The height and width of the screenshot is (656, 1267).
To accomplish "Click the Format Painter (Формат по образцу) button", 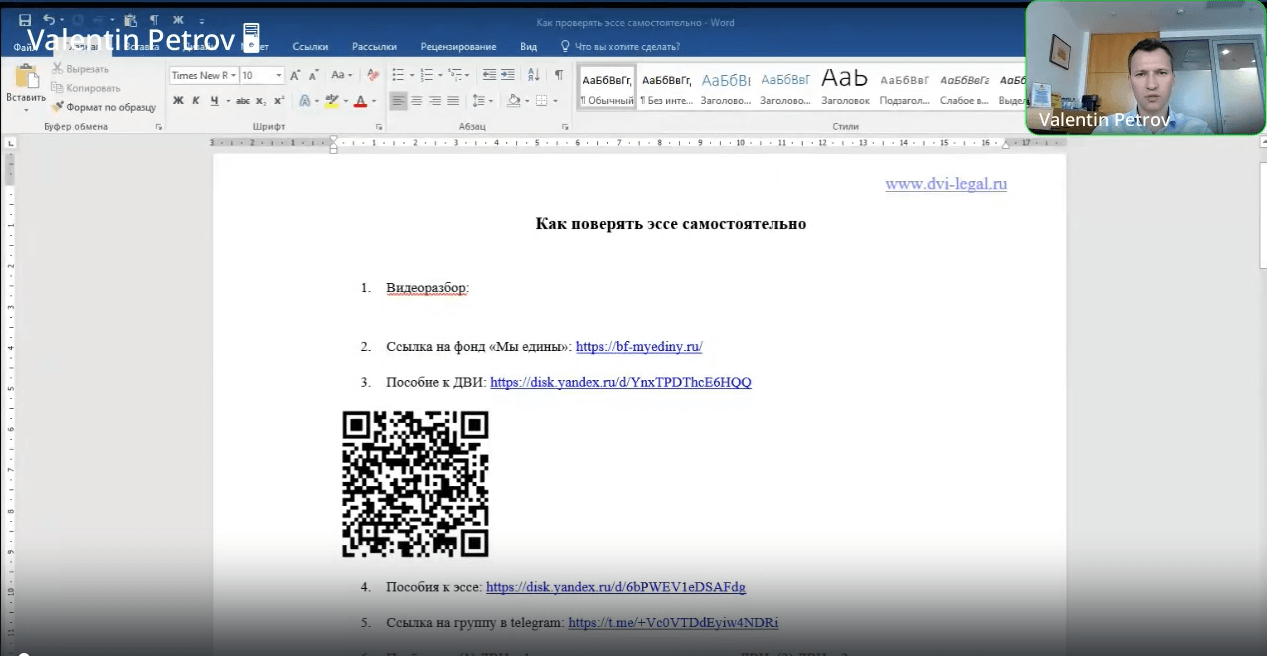I will (x=105, y=107).
